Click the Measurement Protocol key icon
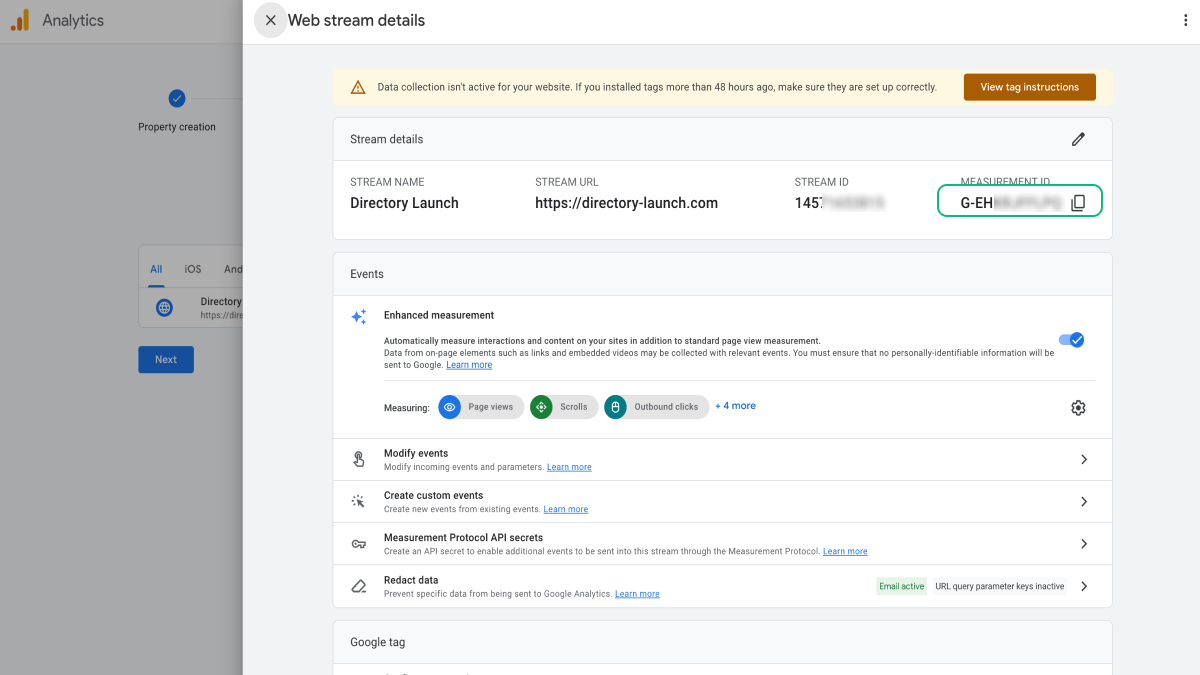The width and height of the screenshot is (1200, 675). click(x=359, y=544)
